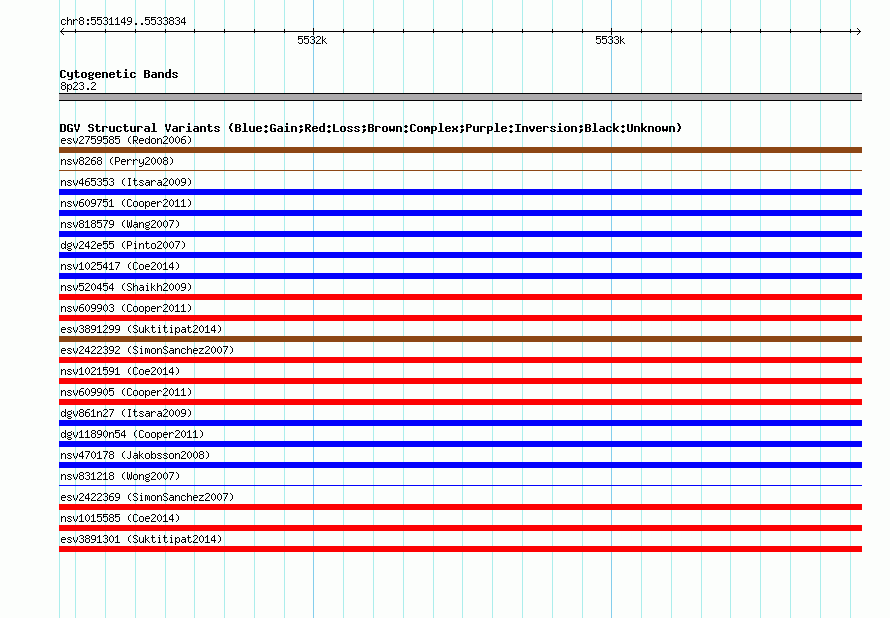Viewport: 890px width, 618px height.
Task: Click the blue gain bar of dgv242e55
Action: pos(460,255)
